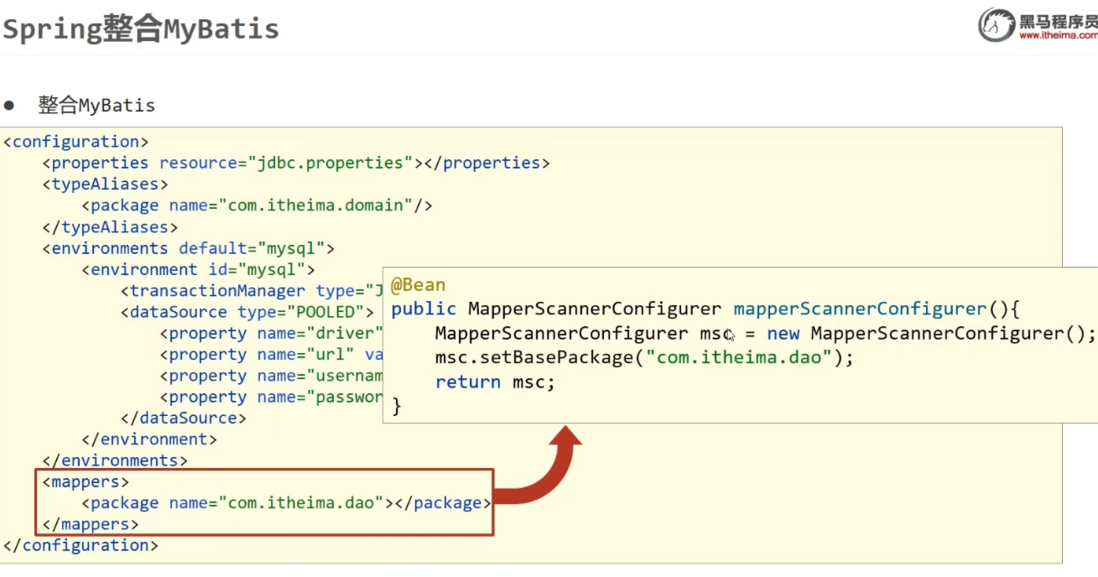Screen dimensions: 1098x577
Task: Select the msc.setBasePackage("com.itheima.dao"); line
Action: pyautogui.click(x=644, y=358)
